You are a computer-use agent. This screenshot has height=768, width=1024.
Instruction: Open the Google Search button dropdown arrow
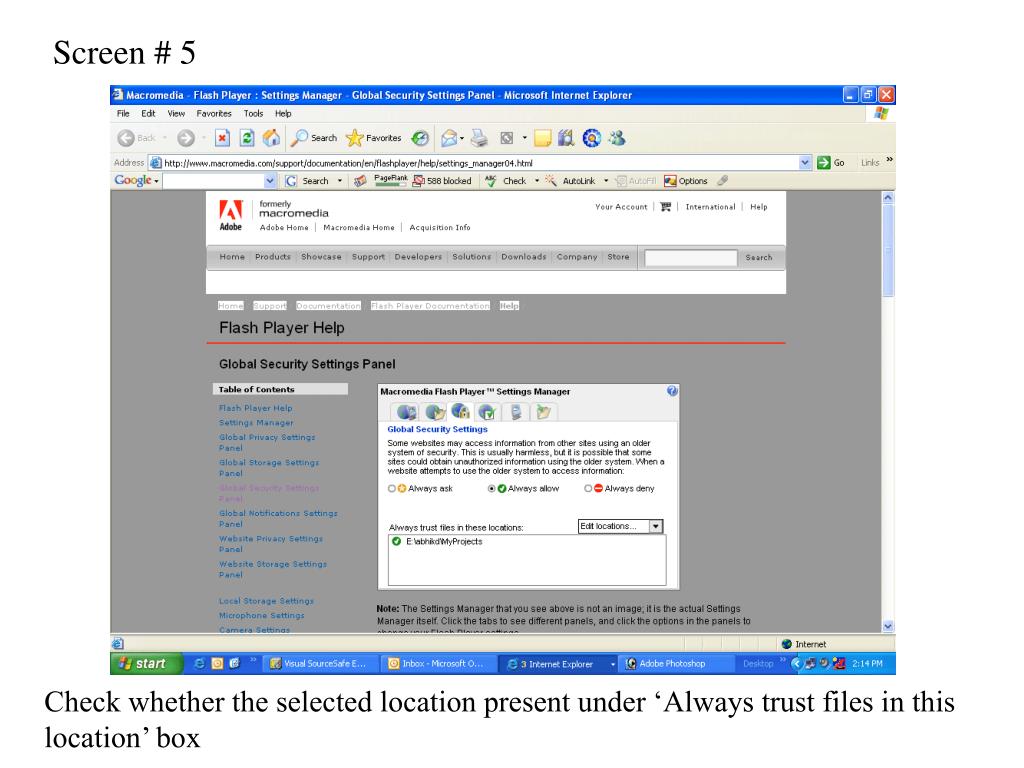[x=340, y=181]
